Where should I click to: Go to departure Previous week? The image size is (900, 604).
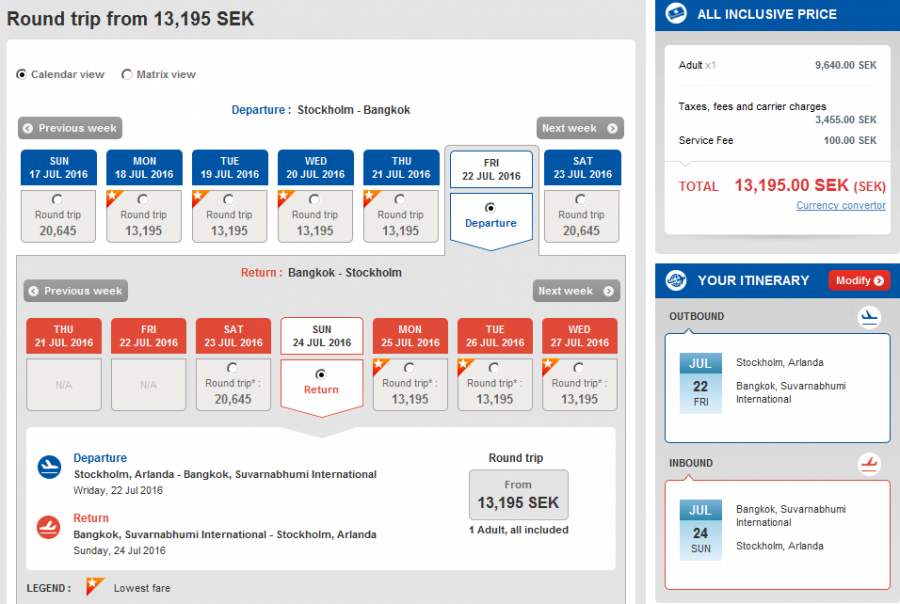pyautogui.click(x=70, y=128)
